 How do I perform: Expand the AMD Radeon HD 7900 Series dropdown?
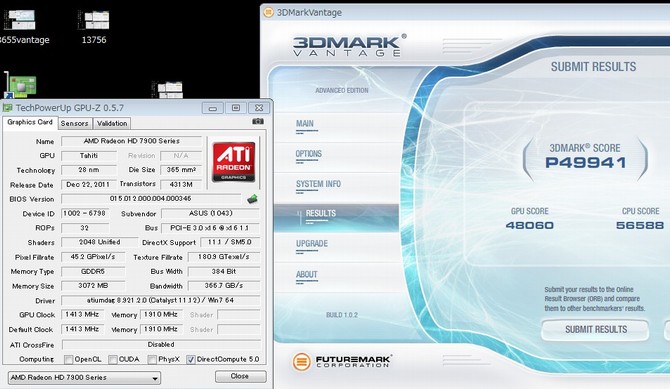tap(85, 378)
